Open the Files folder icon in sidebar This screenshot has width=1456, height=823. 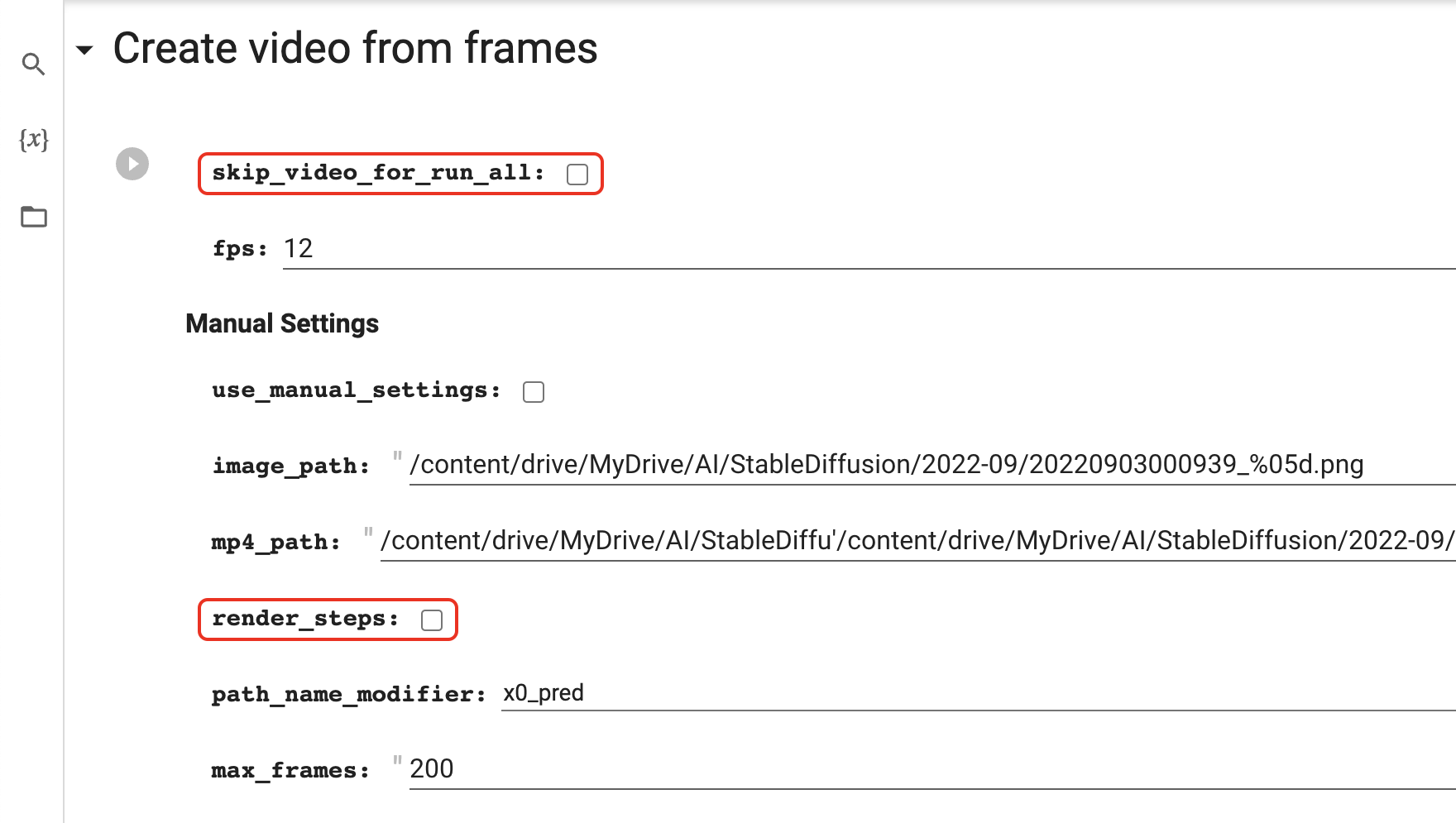pyautogui.click(x=34, y=217)
